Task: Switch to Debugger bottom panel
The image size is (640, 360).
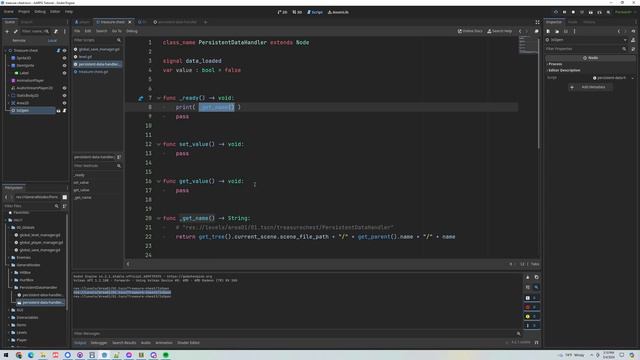Action: [99, 343]
